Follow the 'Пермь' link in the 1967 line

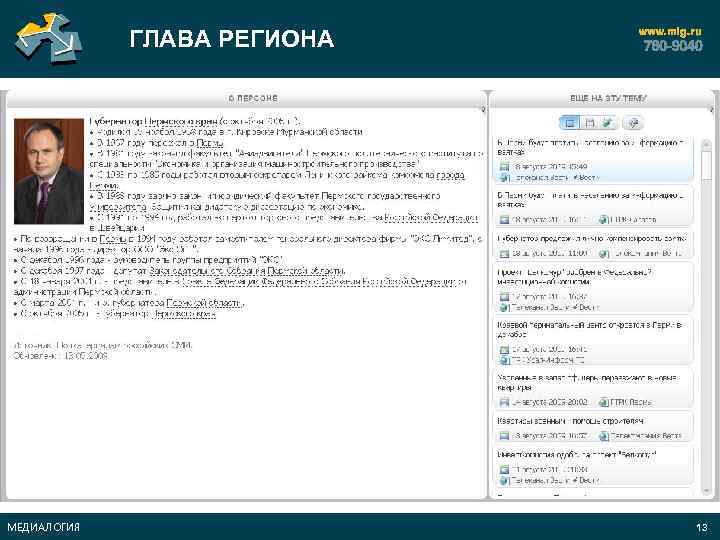(x=210, y=143)
